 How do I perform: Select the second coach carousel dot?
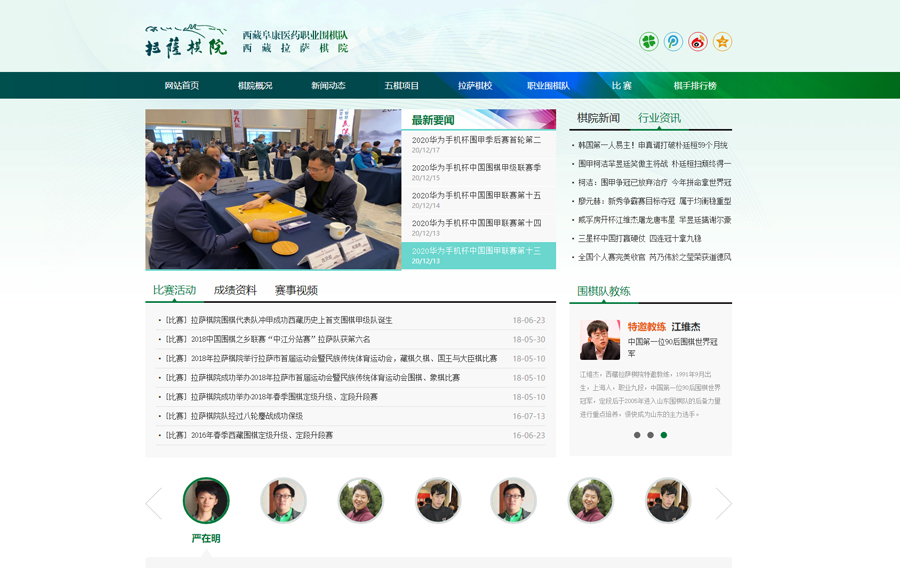(650, 435)
